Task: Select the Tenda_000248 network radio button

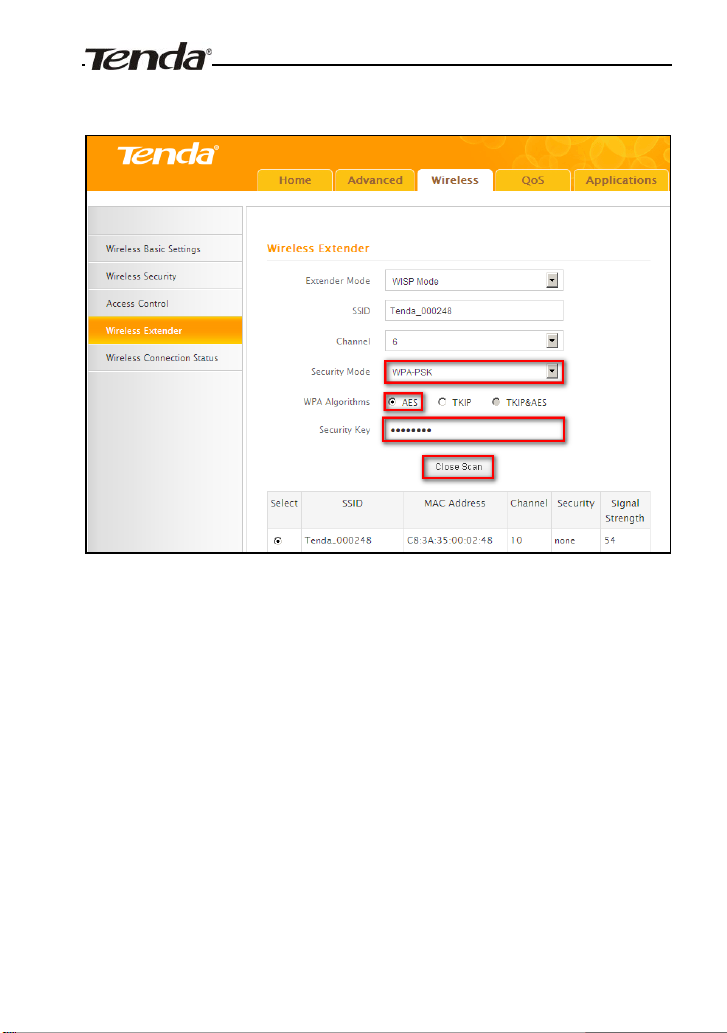Action: tap(278, 540)
